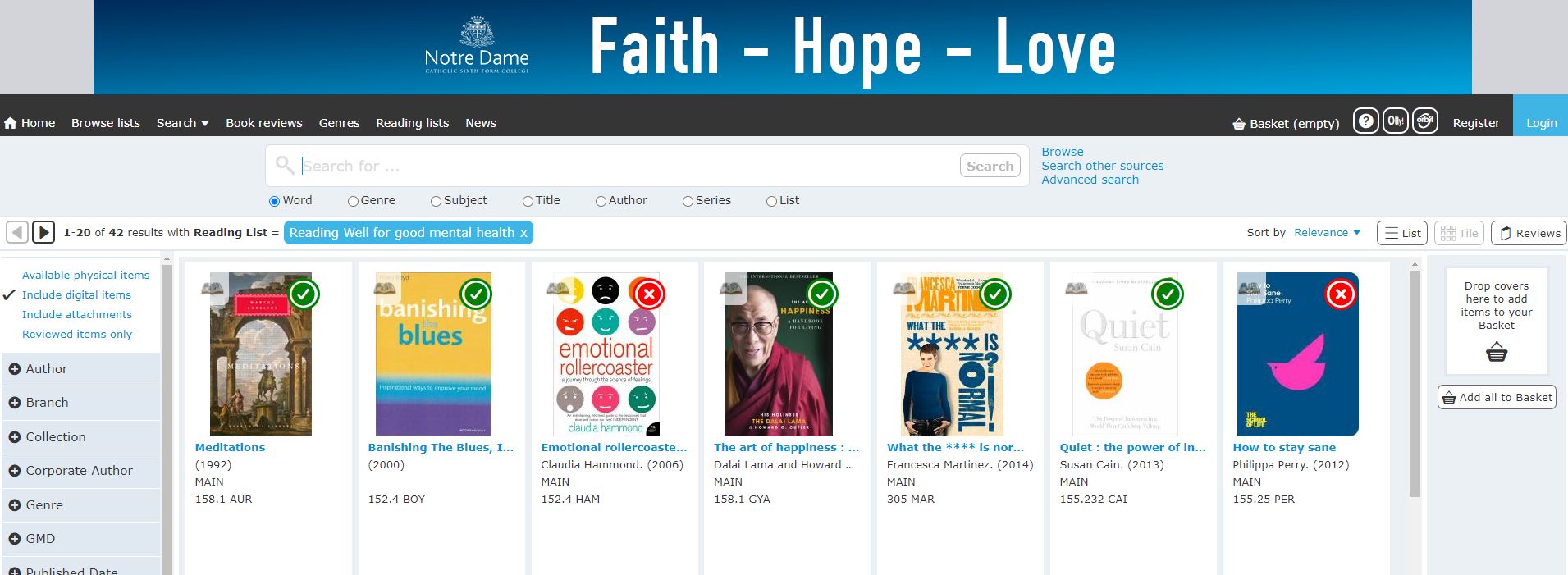Click the red cross on How to stay sane

(1341, 294)
